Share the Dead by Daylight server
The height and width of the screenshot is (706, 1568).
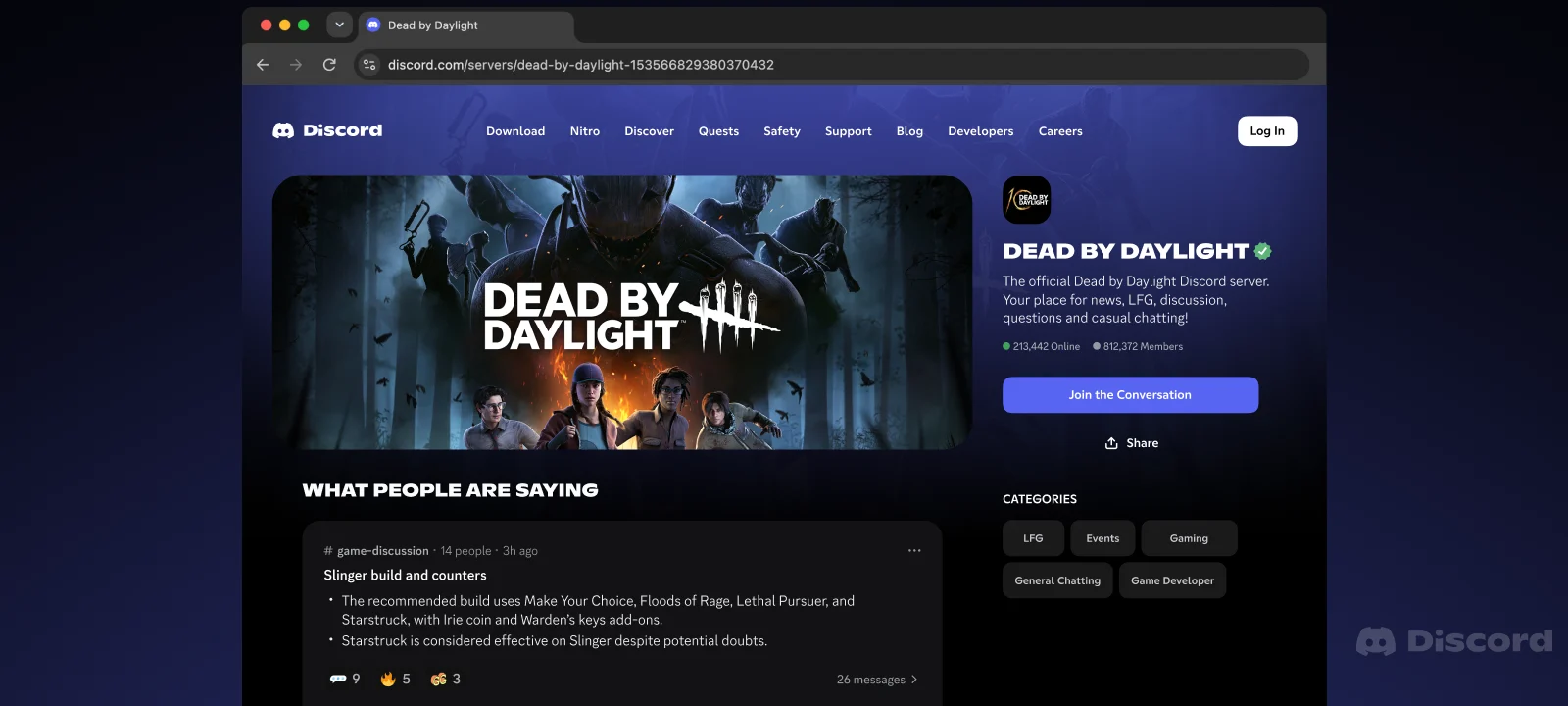[x=1131, y=443]
